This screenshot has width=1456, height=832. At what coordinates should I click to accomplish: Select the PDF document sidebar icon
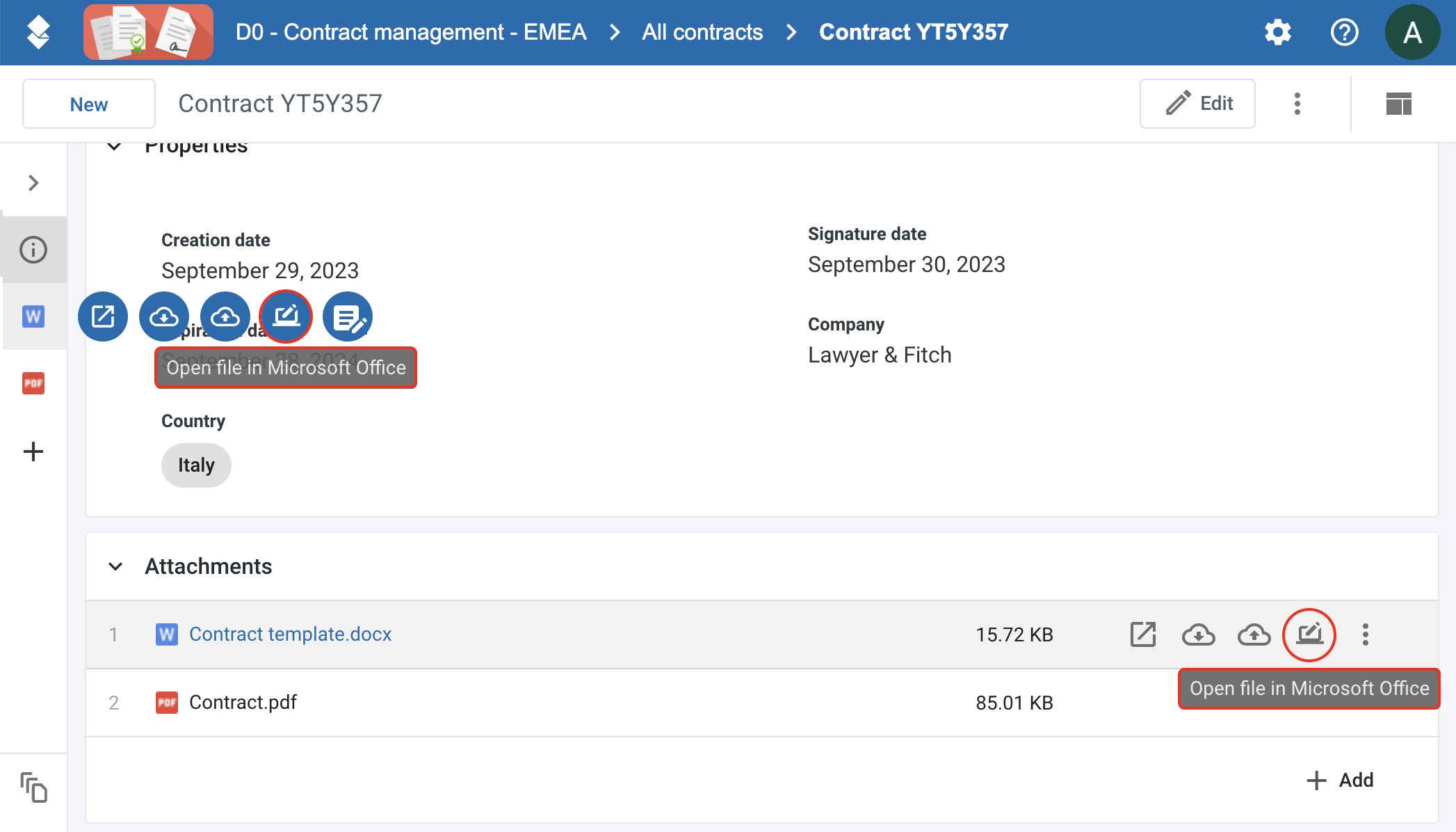pos(33,383)
